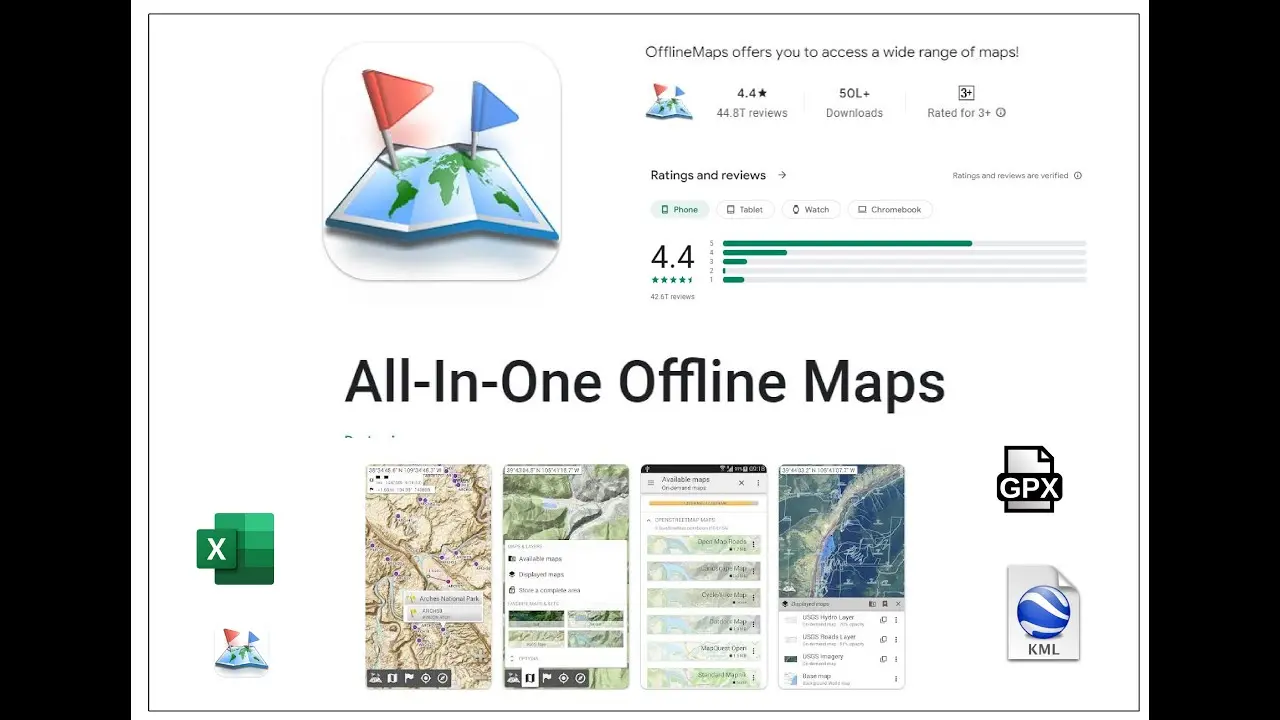The image size is (1280, 720).
Task: Select the Phone device tab
Action: coord(680,210)
